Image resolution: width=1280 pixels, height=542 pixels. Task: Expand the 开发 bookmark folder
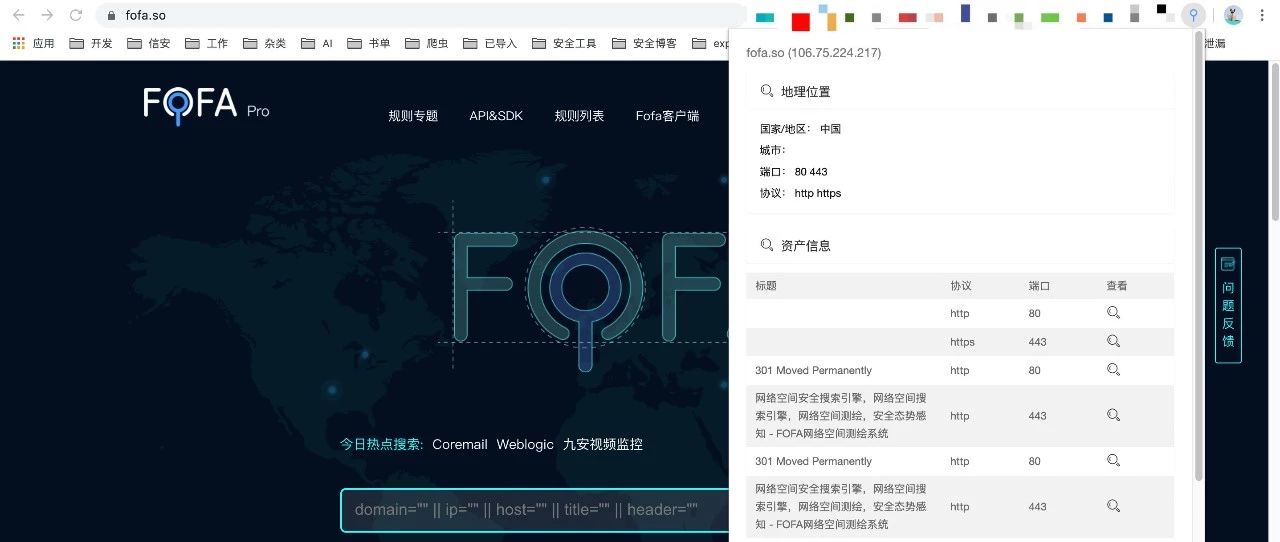pos(90,43)
